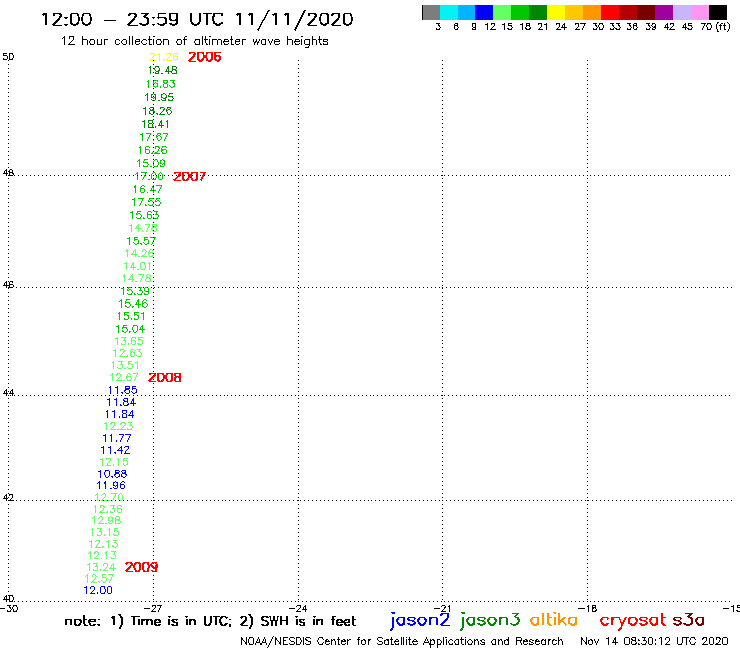Click the gray swatch in the color legend

pyautogui.click(x=431, y=13)
